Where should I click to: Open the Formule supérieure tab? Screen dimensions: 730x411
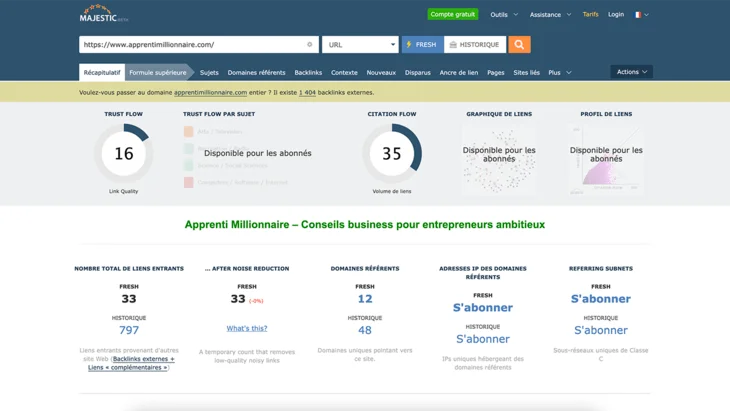click(158, 73)
